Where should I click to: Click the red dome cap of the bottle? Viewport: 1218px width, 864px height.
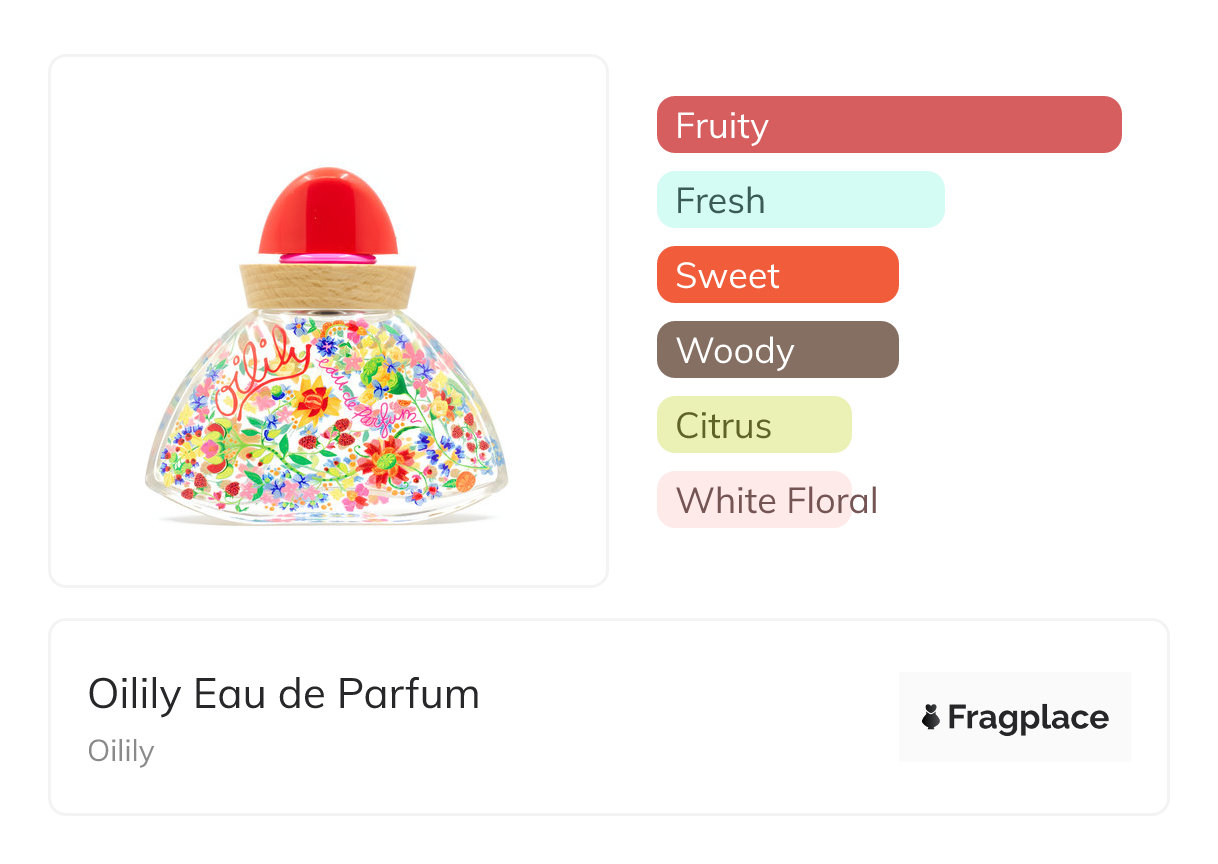(x=327, y=210)
